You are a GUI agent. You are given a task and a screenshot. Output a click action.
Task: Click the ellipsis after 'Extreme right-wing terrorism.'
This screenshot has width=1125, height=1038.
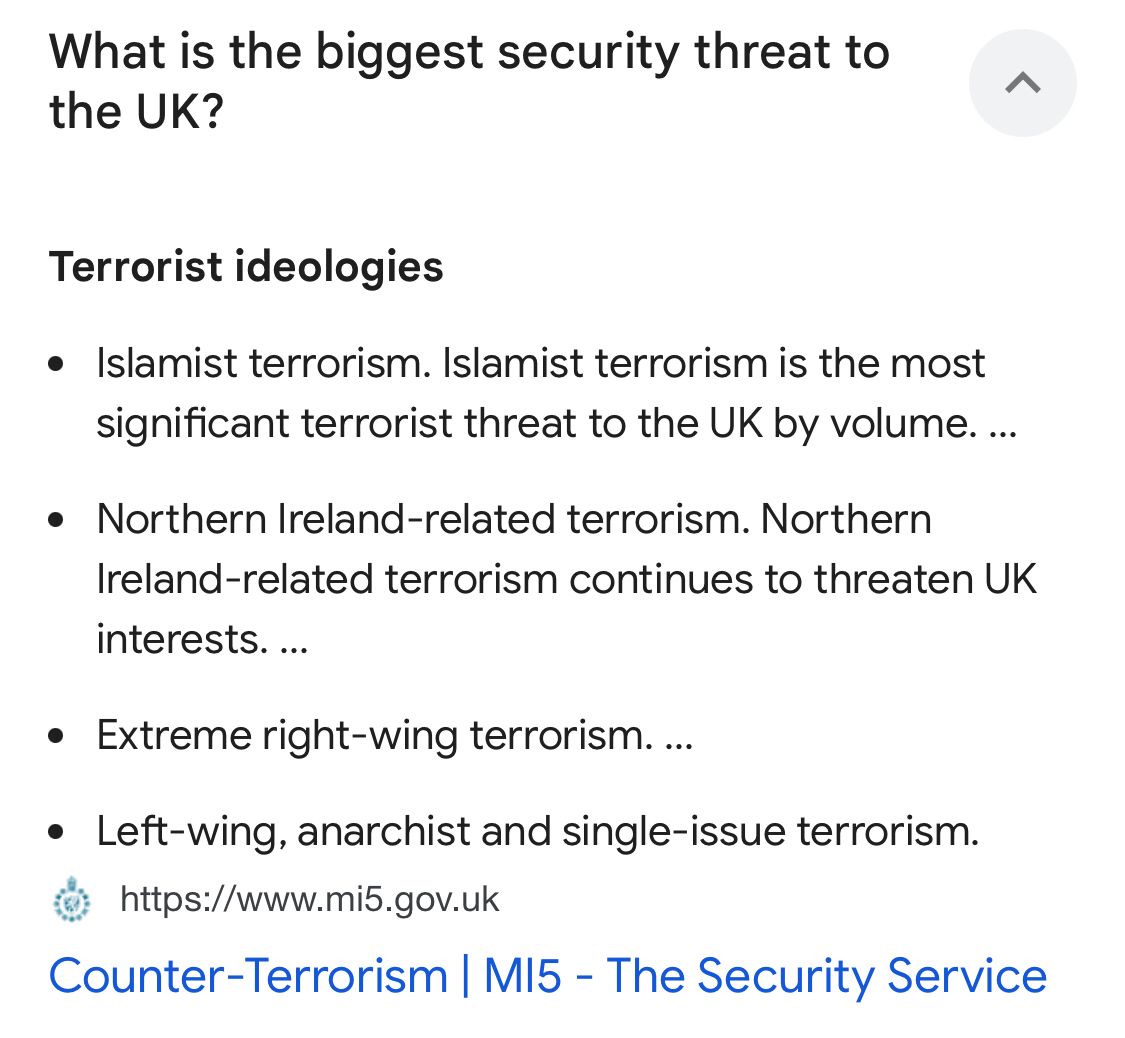tap(677, 737)
